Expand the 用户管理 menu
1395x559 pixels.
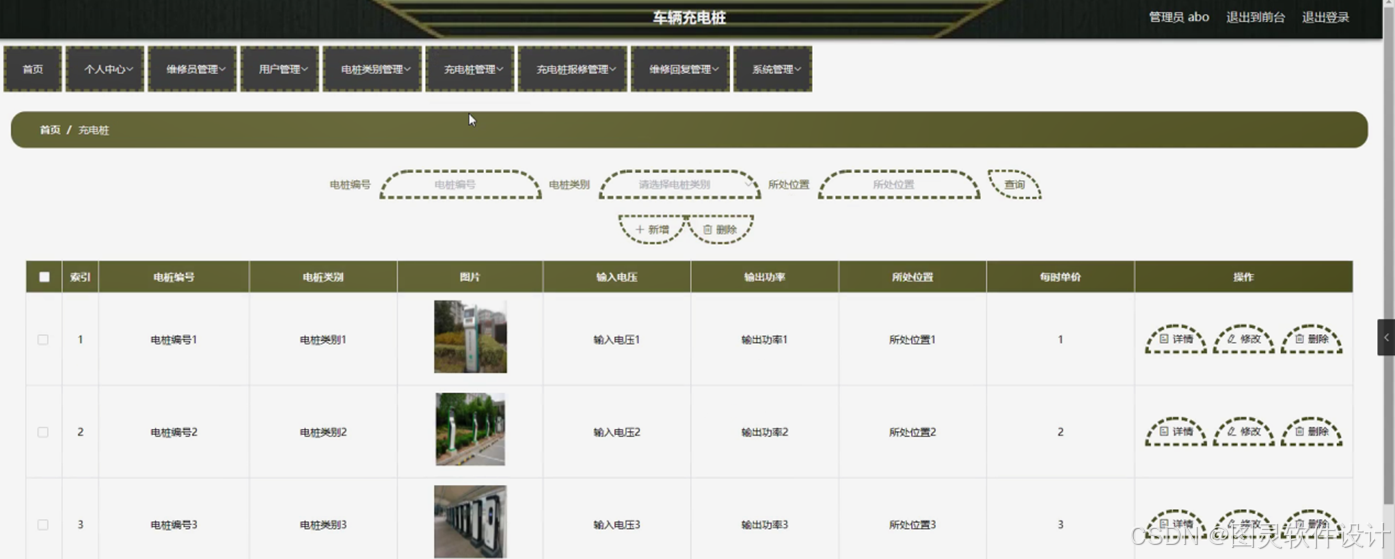(x=280, y=69)
